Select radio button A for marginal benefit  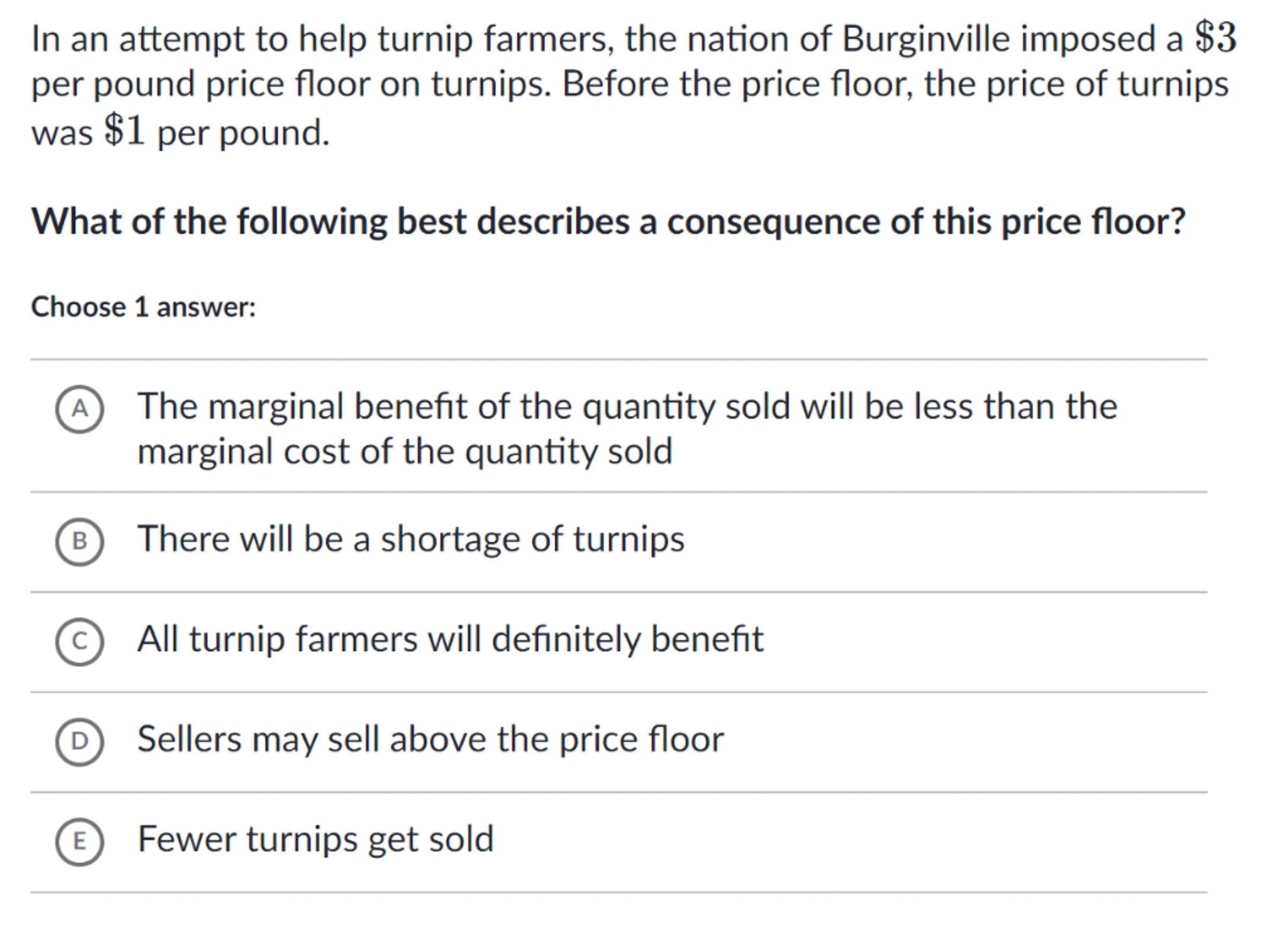[x=79, y=409]
